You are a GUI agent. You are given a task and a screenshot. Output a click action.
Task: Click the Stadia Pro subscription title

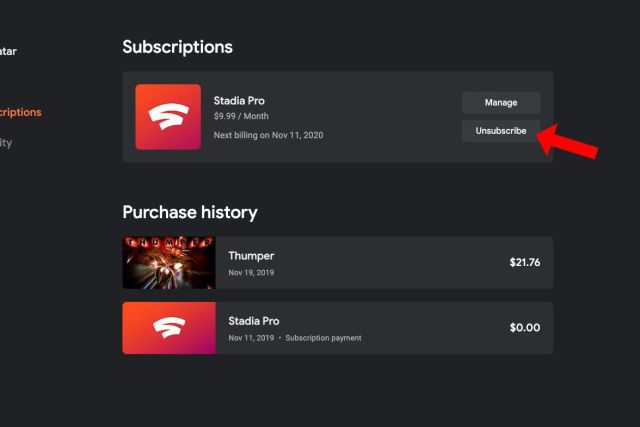(239, 101)
